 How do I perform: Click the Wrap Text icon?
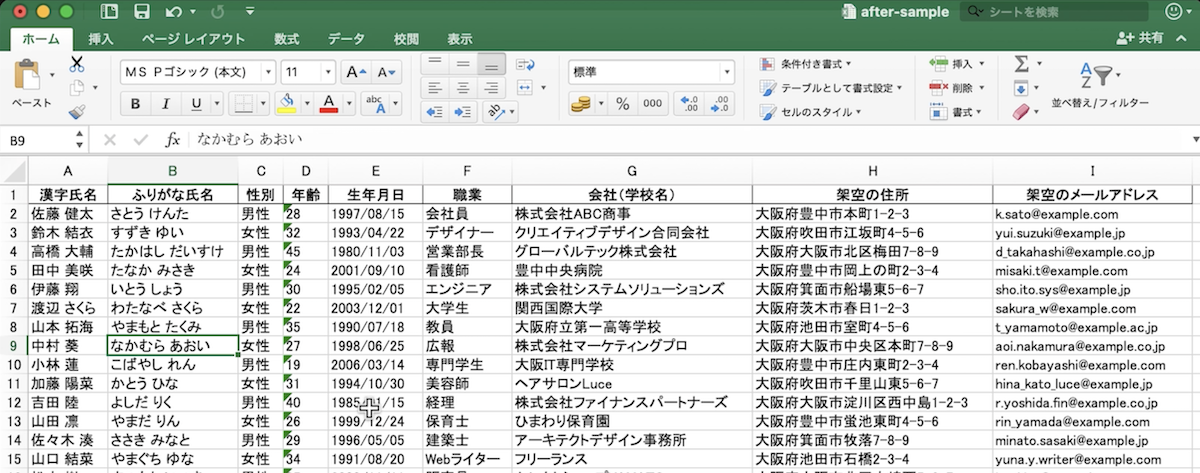(x=525, y=64)
